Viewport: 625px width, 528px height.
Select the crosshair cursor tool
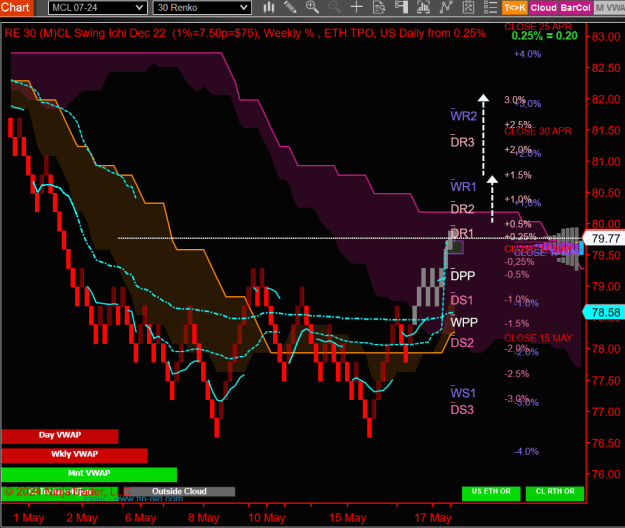tap(356, 7)
